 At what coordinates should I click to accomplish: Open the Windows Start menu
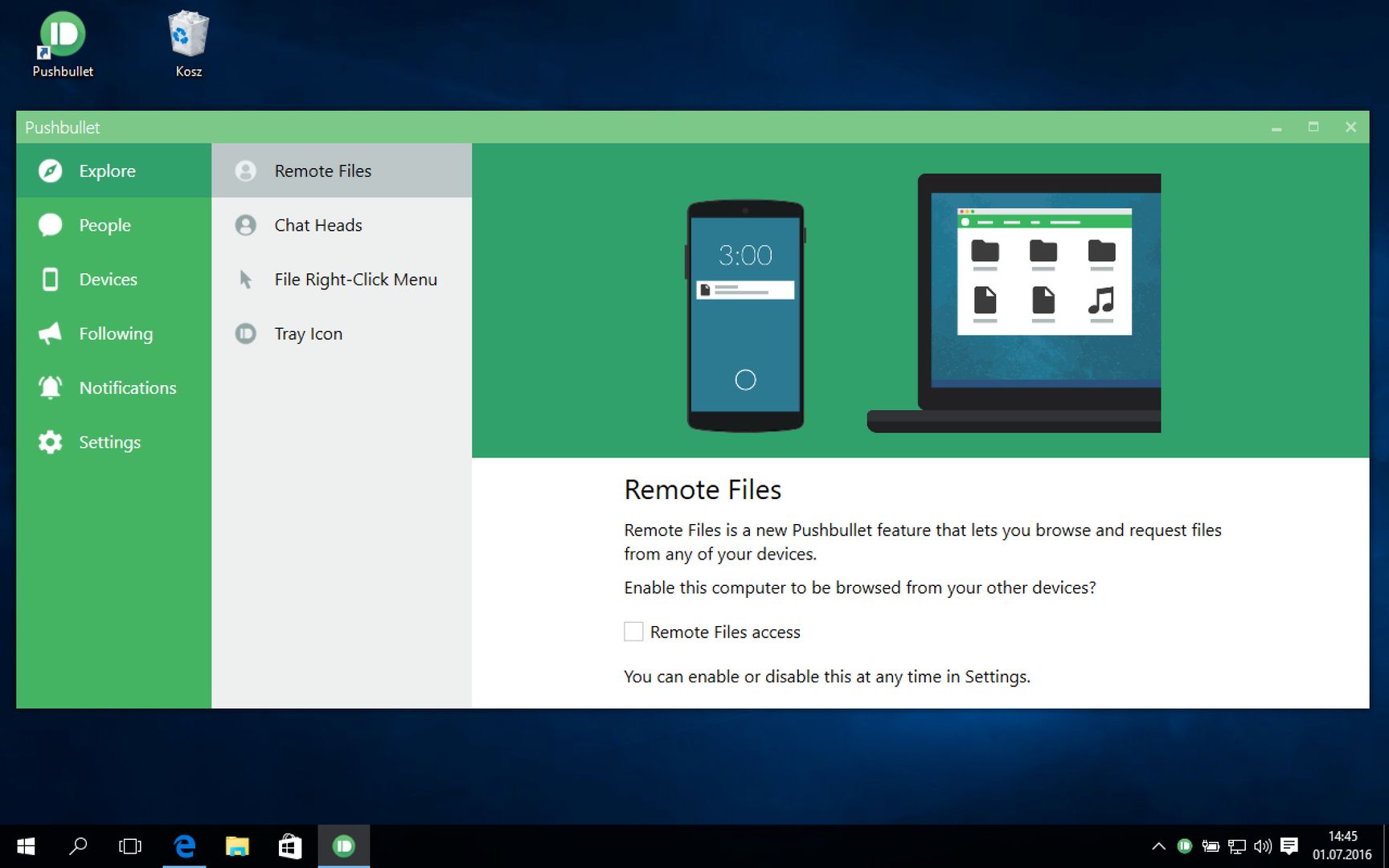pos(26,846)
